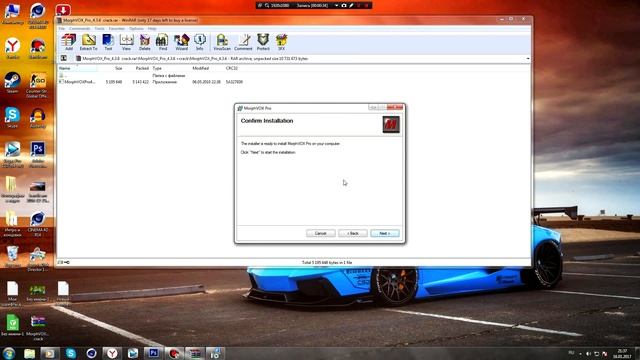Image resolution: width=640 pixels, height=360 pixels.
Task: Click the volume icon in the system tray
Action: pyautogui.click(x=588, y=353)
